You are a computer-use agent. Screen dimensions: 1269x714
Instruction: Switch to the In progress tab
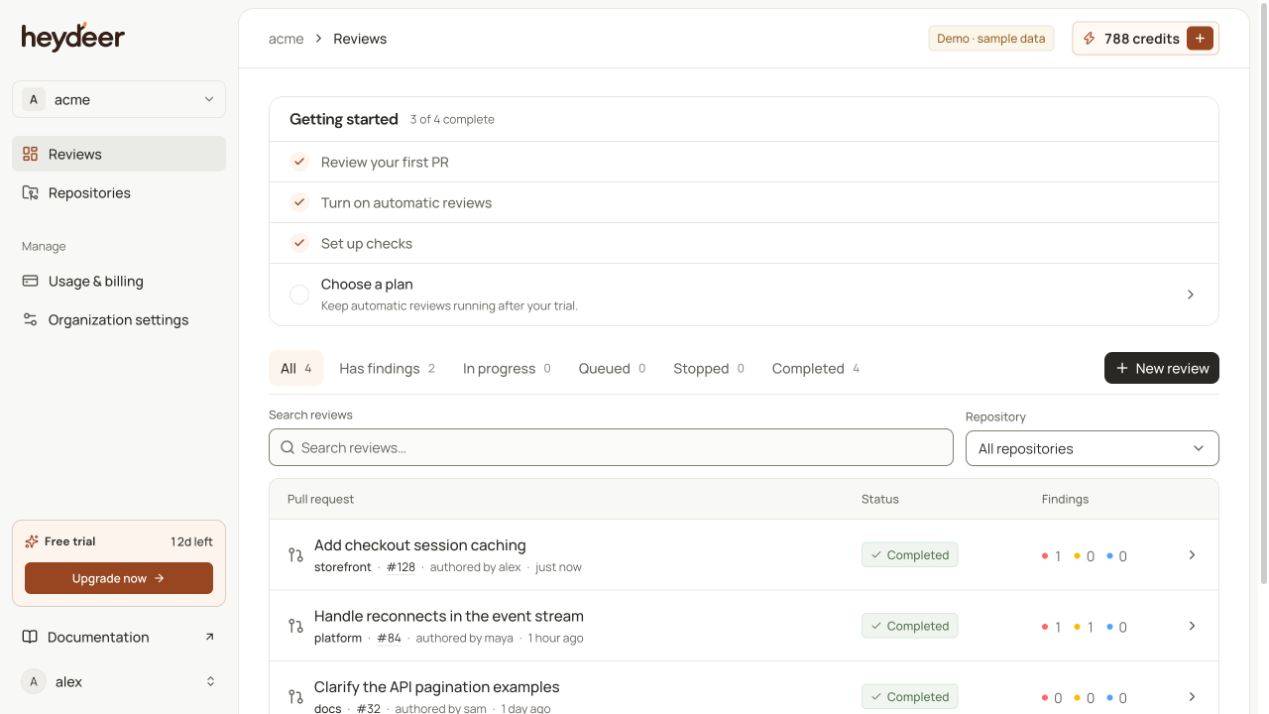[x=507, y=368]
